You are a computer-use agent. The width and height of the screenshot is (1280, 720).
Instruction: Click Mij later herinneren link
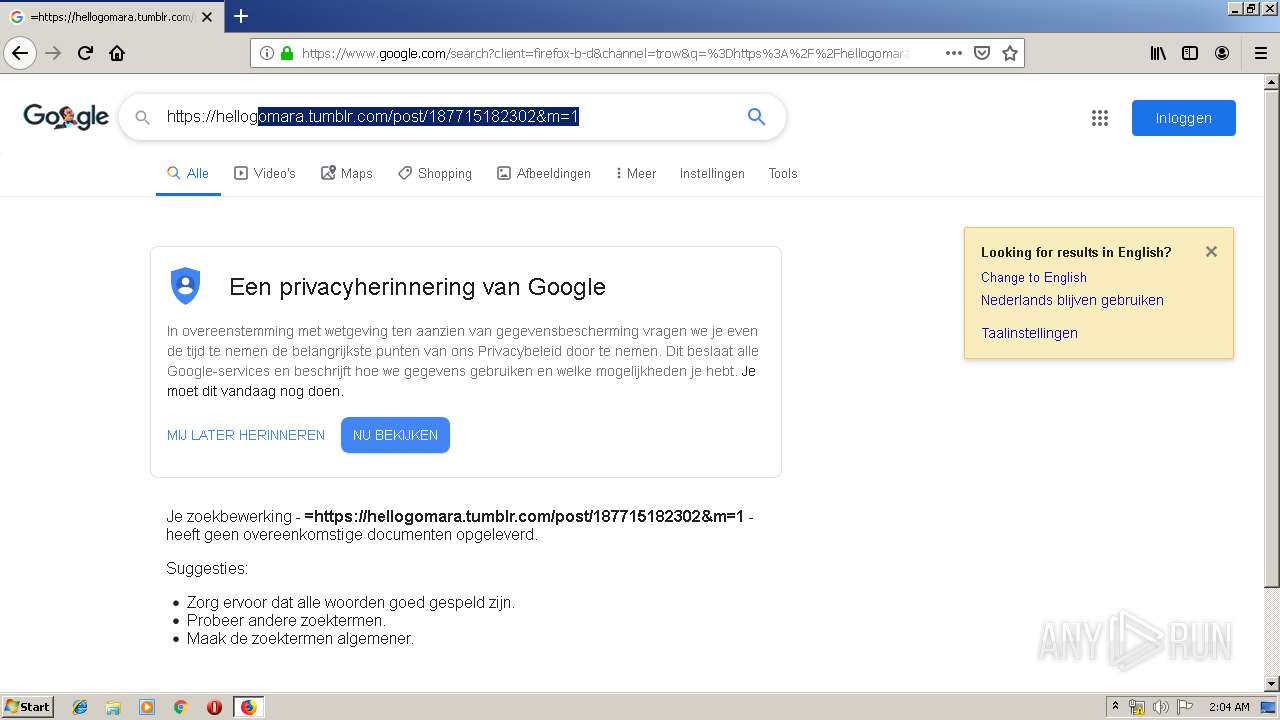click(246, 435)
